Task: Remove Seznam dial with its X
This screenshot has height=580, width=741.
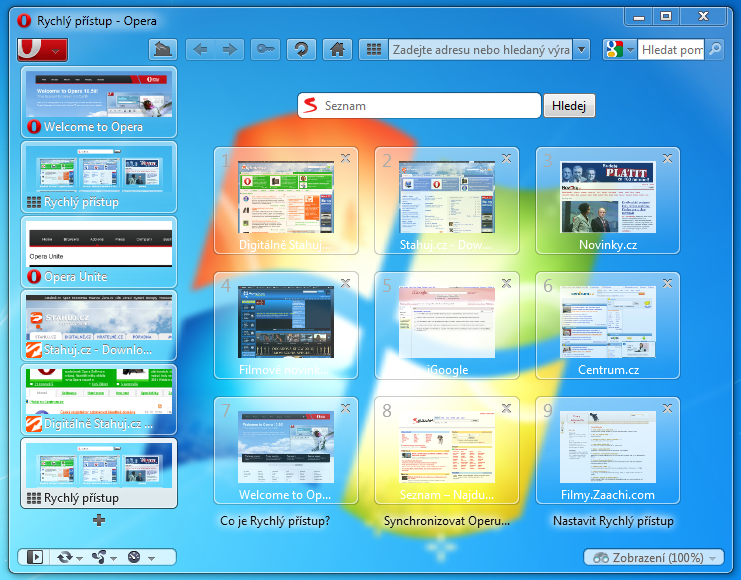Action: click(506, 408)
